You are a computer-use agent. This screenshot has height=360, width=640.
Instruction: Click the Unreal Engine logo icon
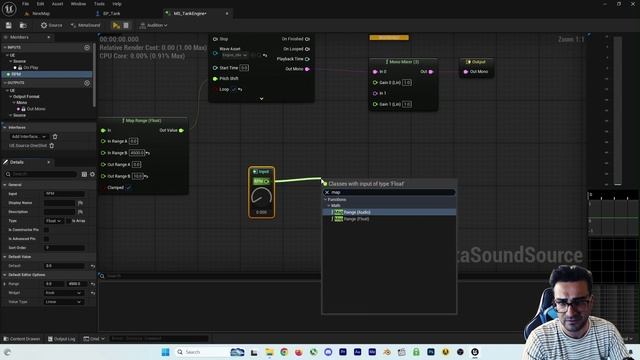[9, 9]
